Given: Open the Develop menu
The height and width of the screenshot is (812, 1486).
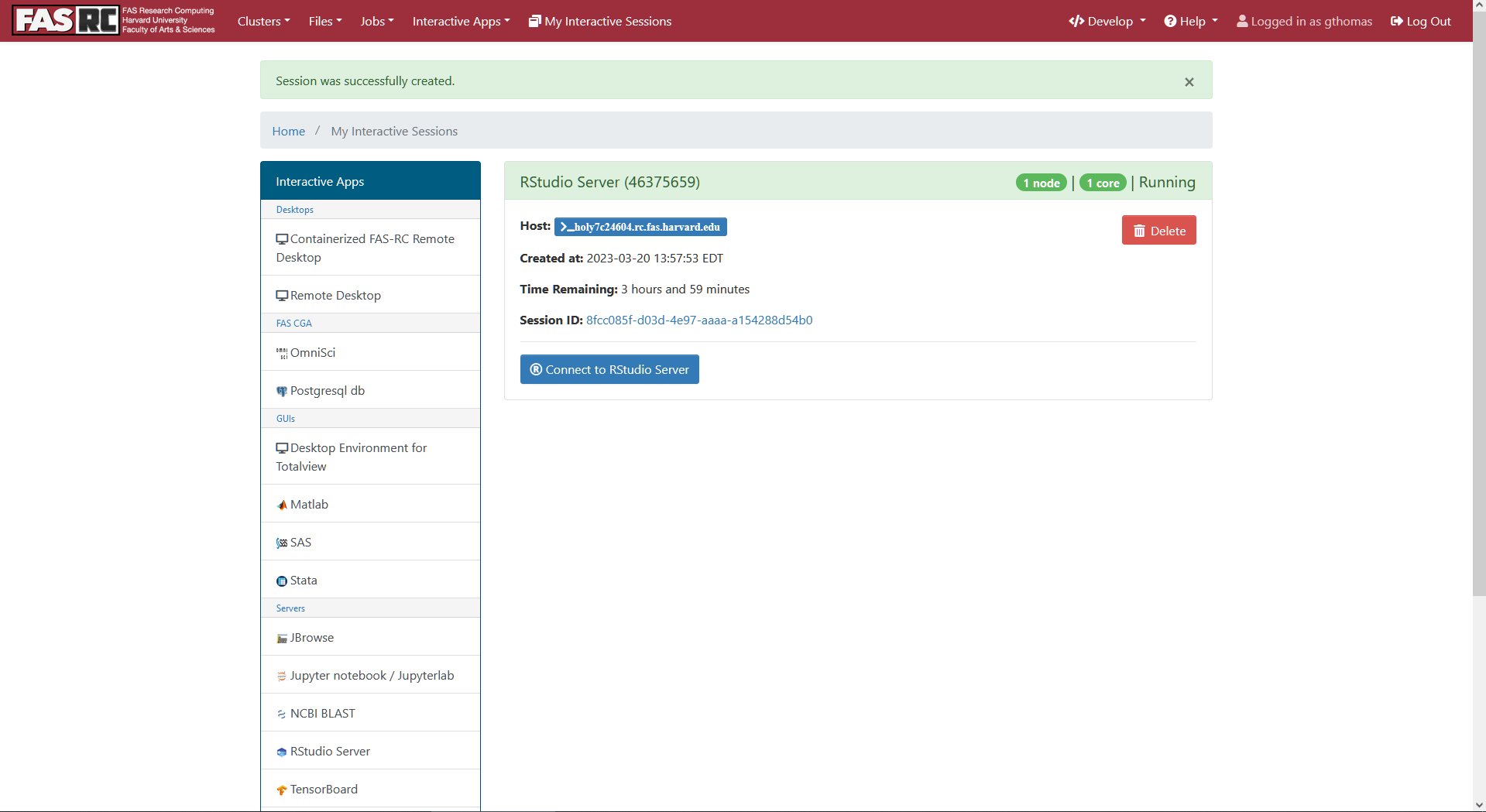Looking at the screenshot, I should click(1106, 21).
